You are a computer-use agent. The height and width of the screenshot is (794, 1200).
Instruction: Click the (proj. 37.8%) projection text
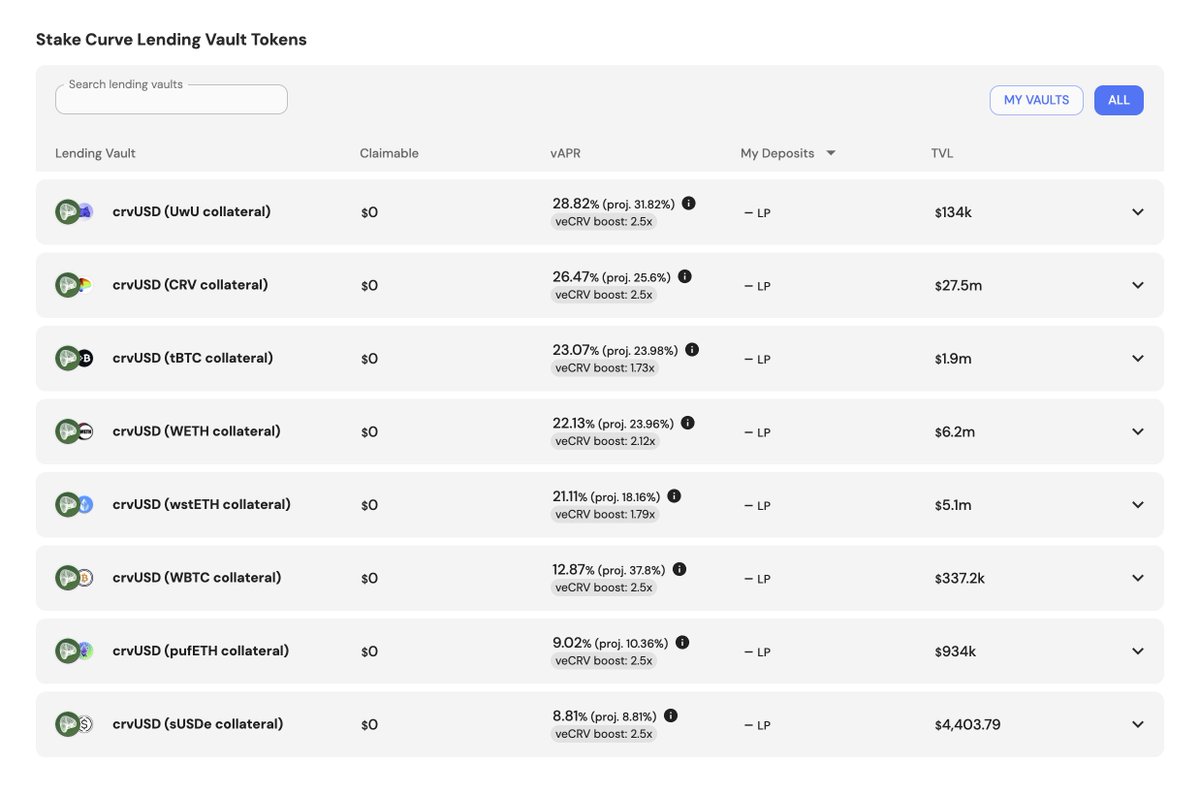point(634,570)
